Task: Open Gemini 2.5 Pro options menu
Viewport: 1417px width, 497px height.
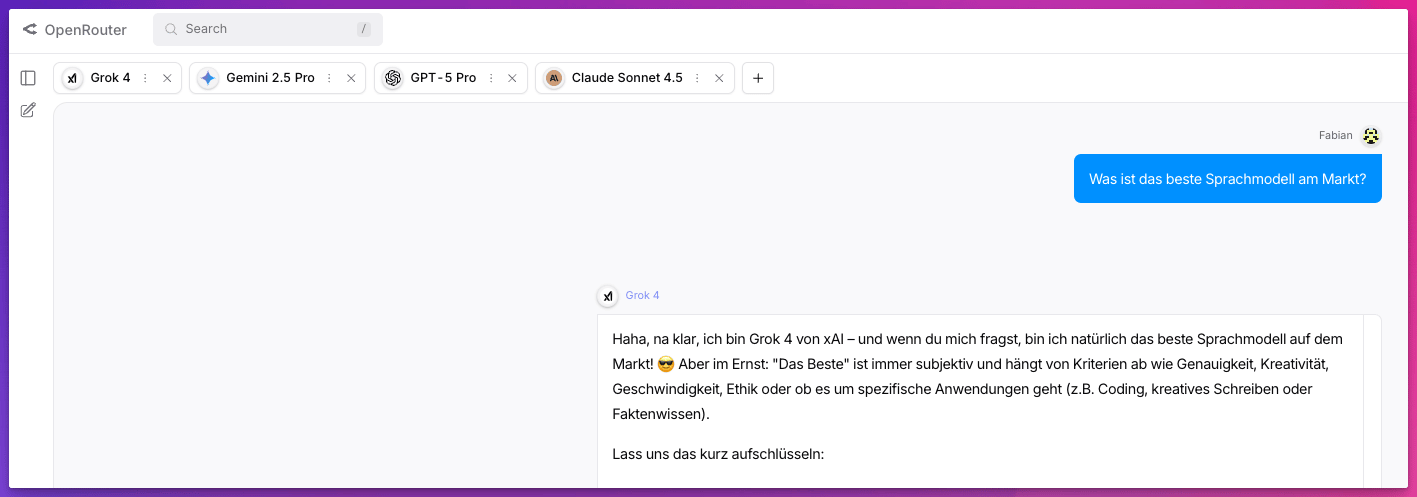Action: (329, 78)
